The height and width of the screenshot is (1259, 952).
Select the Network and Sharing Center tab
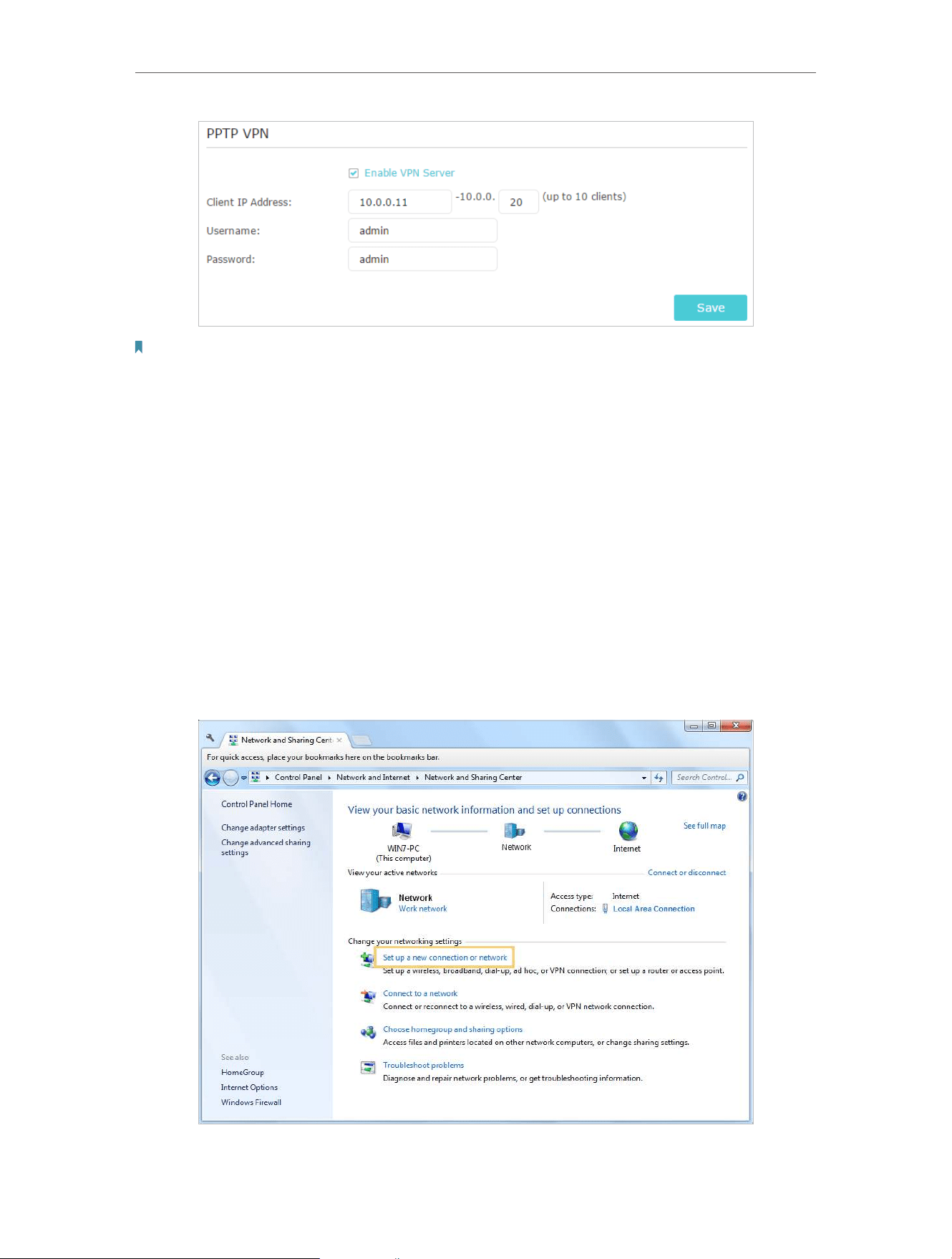286,740
